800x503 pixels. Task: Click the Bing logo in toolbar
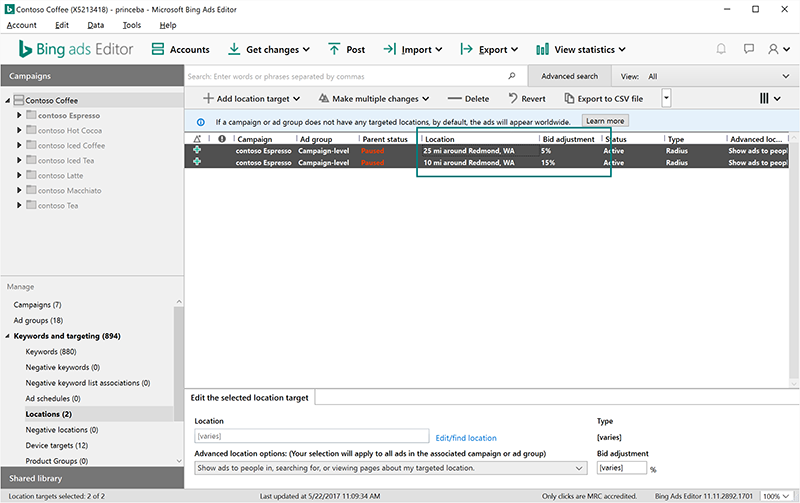(25, 49)
